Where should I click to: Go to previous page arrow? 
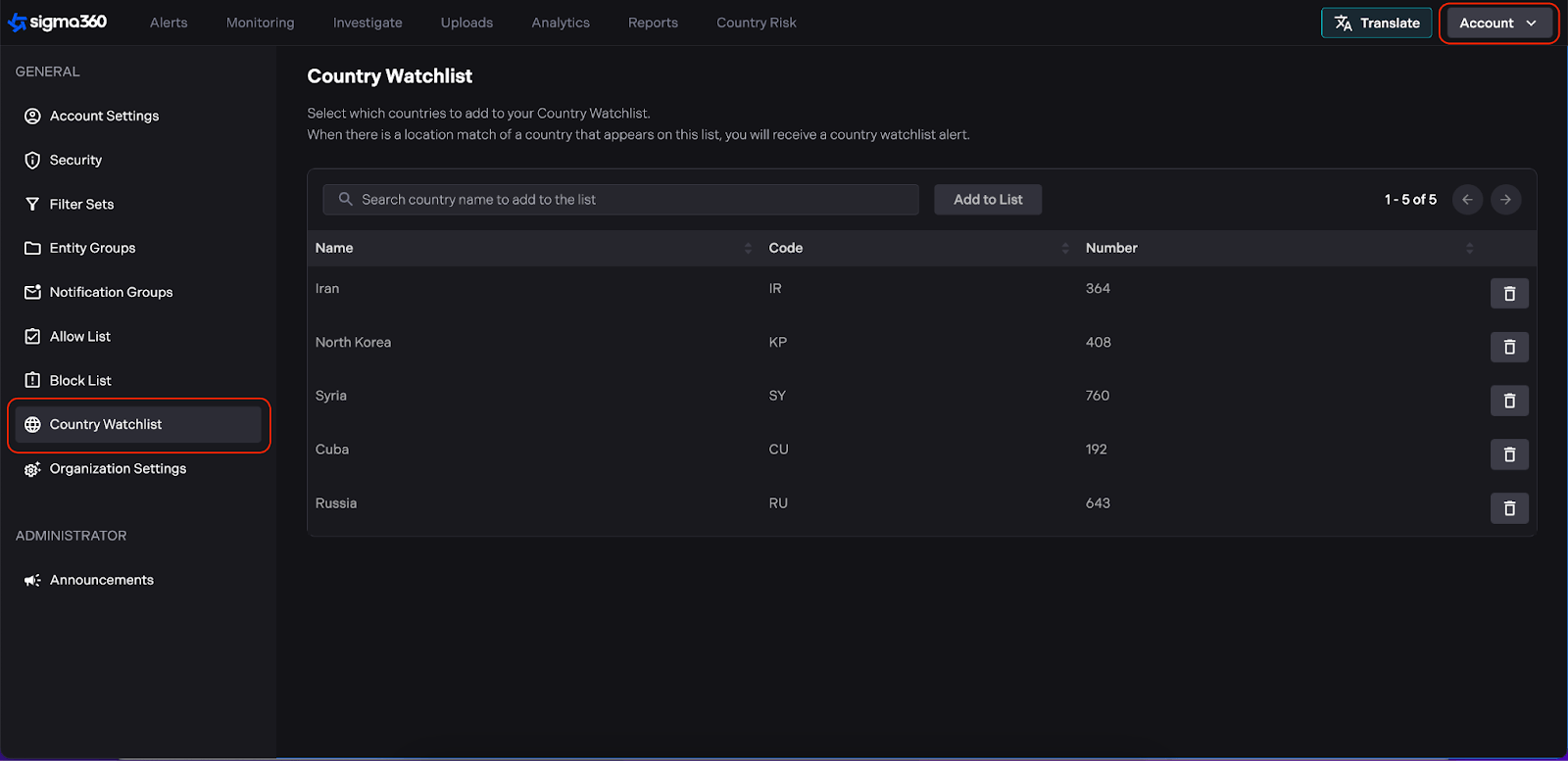(x=1467, y=200)
